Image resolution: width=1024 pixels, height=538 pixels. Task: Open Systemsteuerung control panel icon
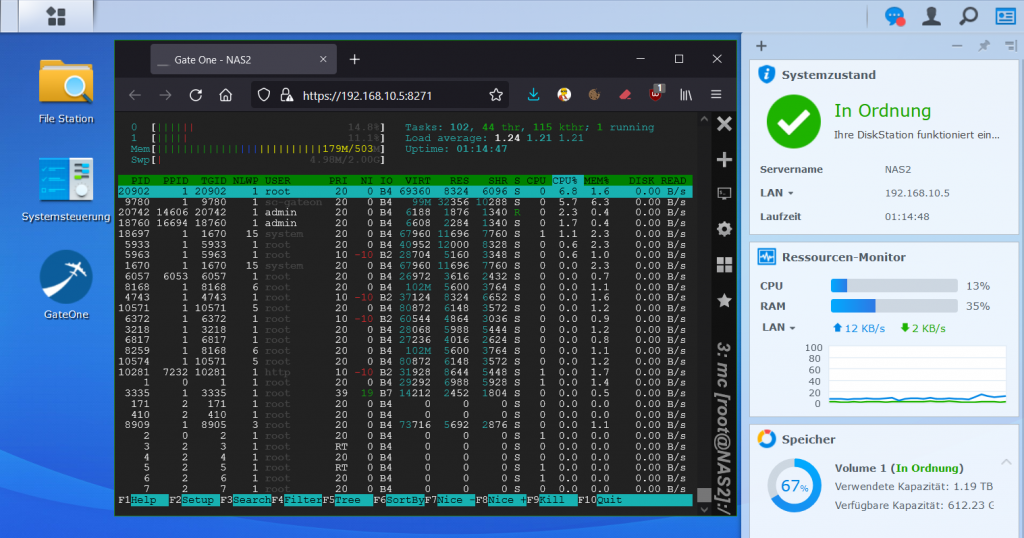(x=66, y=178)
